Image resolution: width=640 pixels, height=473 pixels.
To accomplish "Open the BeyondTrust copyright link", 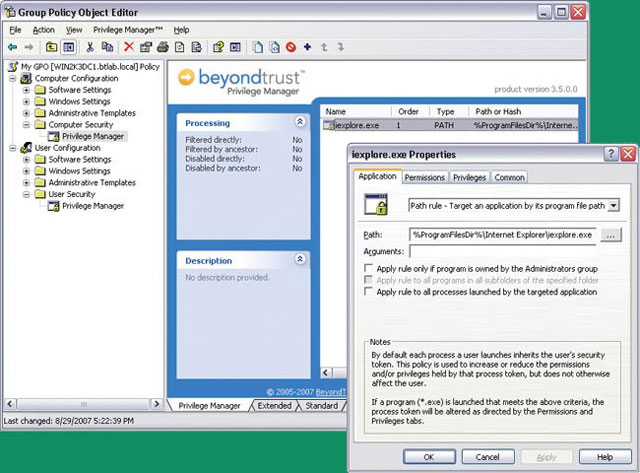I will click(x=331, y=392).
